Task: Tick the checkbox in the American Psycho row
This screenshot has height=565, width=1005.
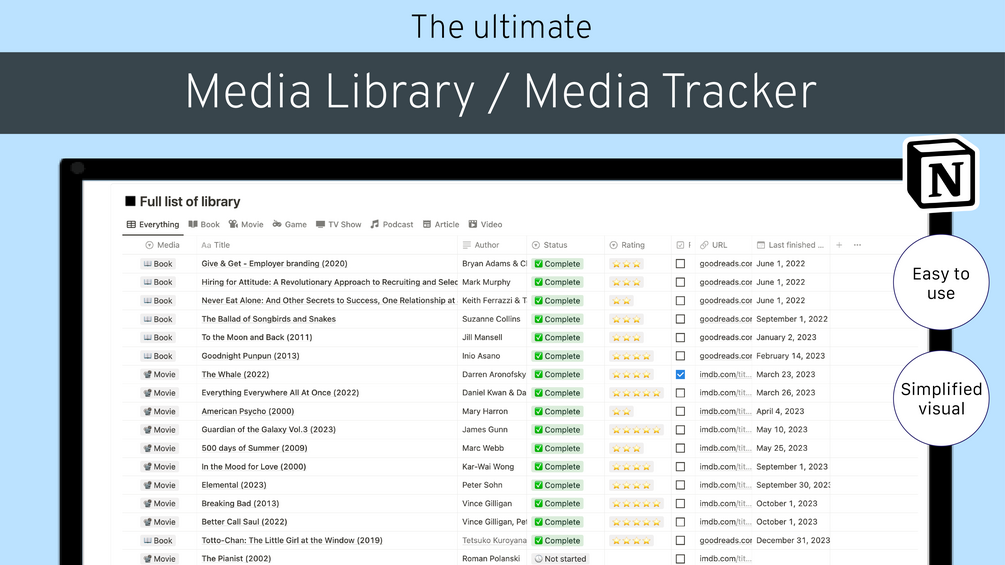Action: (x=680, y=411)
